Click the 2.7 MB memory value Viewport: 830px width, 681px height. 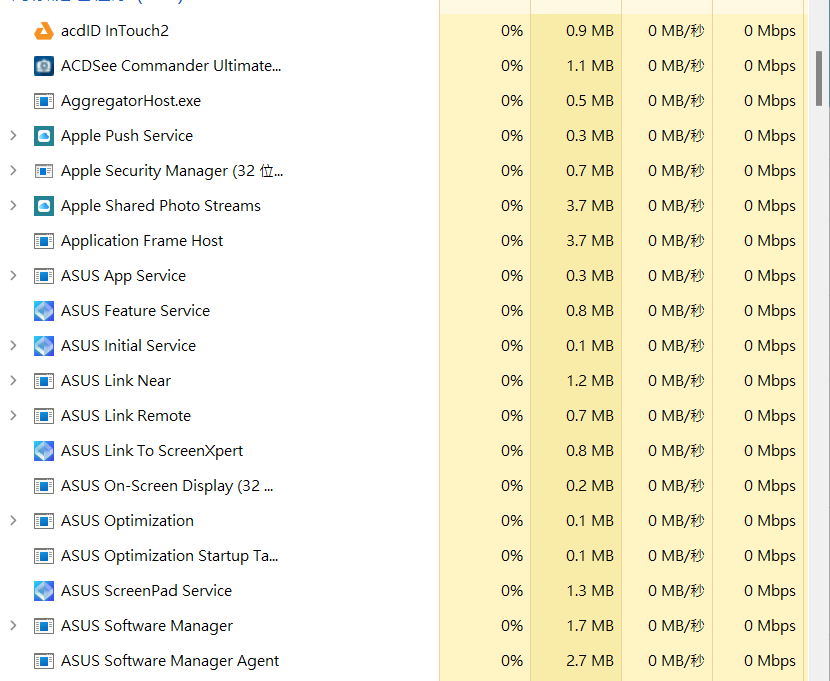pyautogui.click(x=590, y=661)
